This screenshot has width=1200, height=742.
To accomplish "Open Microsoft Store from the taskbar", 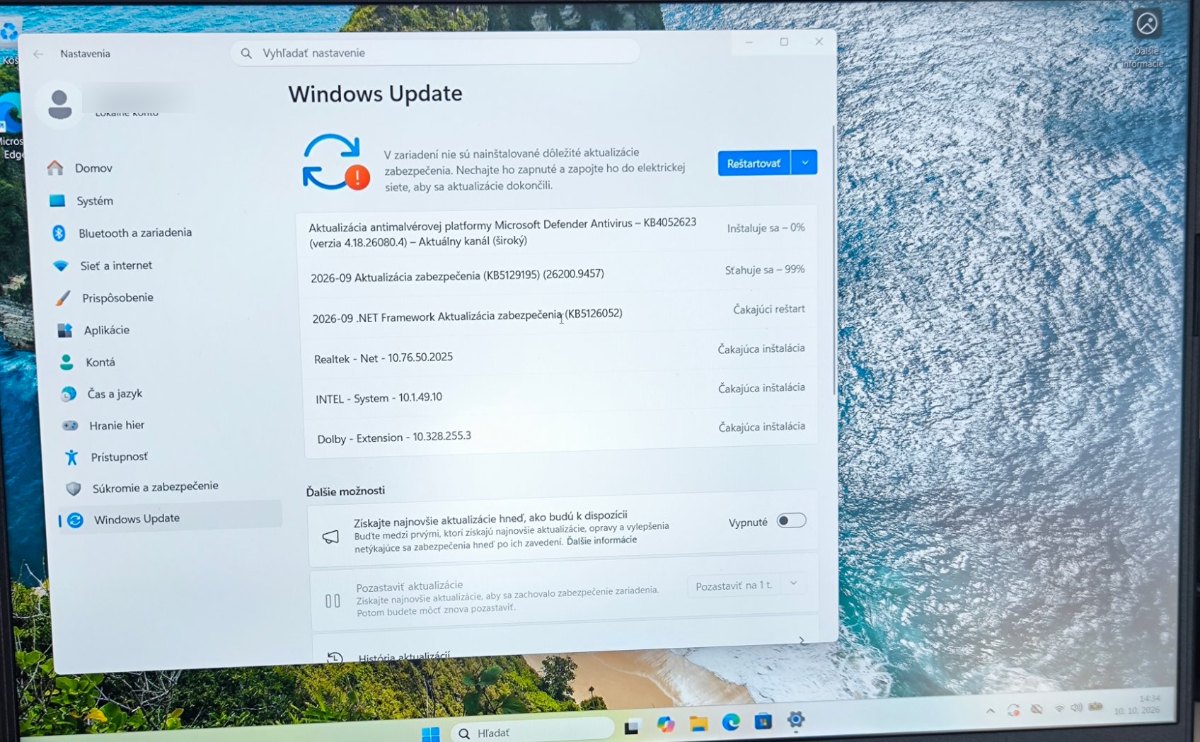I will pyautogui.click(x=763, y=721).
